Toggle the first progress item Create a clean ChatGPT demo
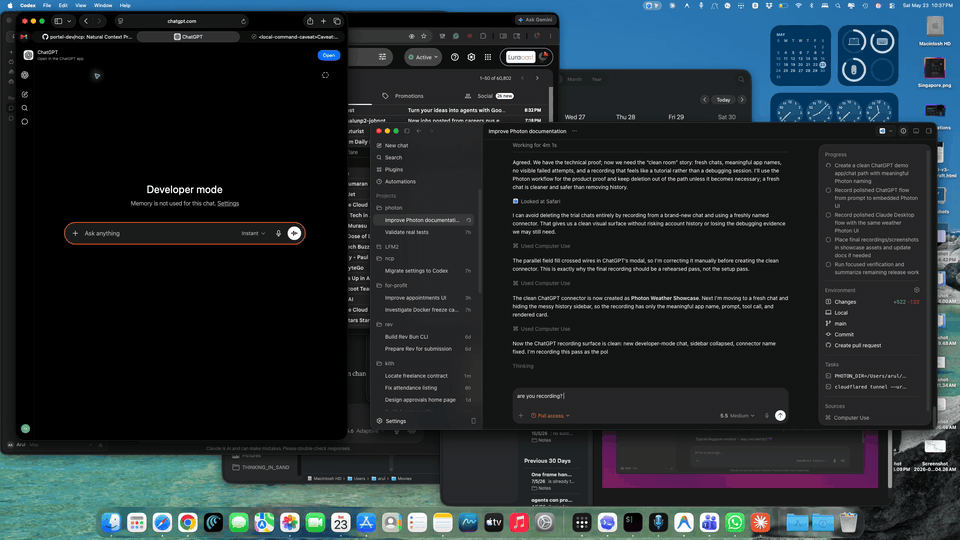Viewport: 960px width, 540px height. pos(828,165)
